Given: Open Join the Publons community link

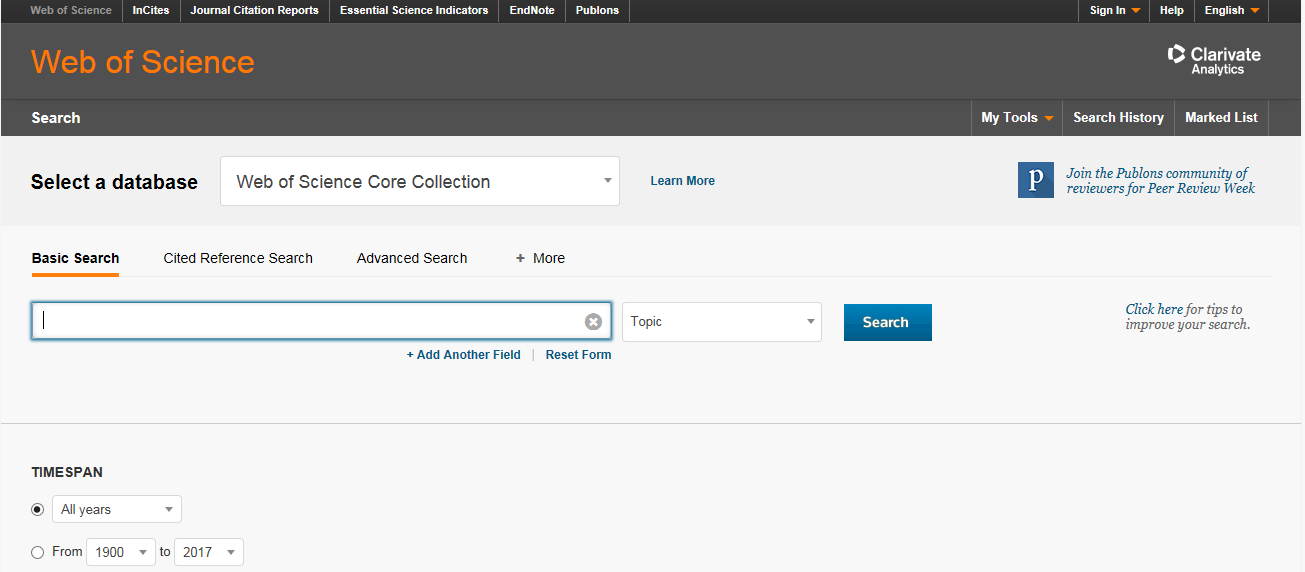Looking at the screenshot, I should 1160,181.
